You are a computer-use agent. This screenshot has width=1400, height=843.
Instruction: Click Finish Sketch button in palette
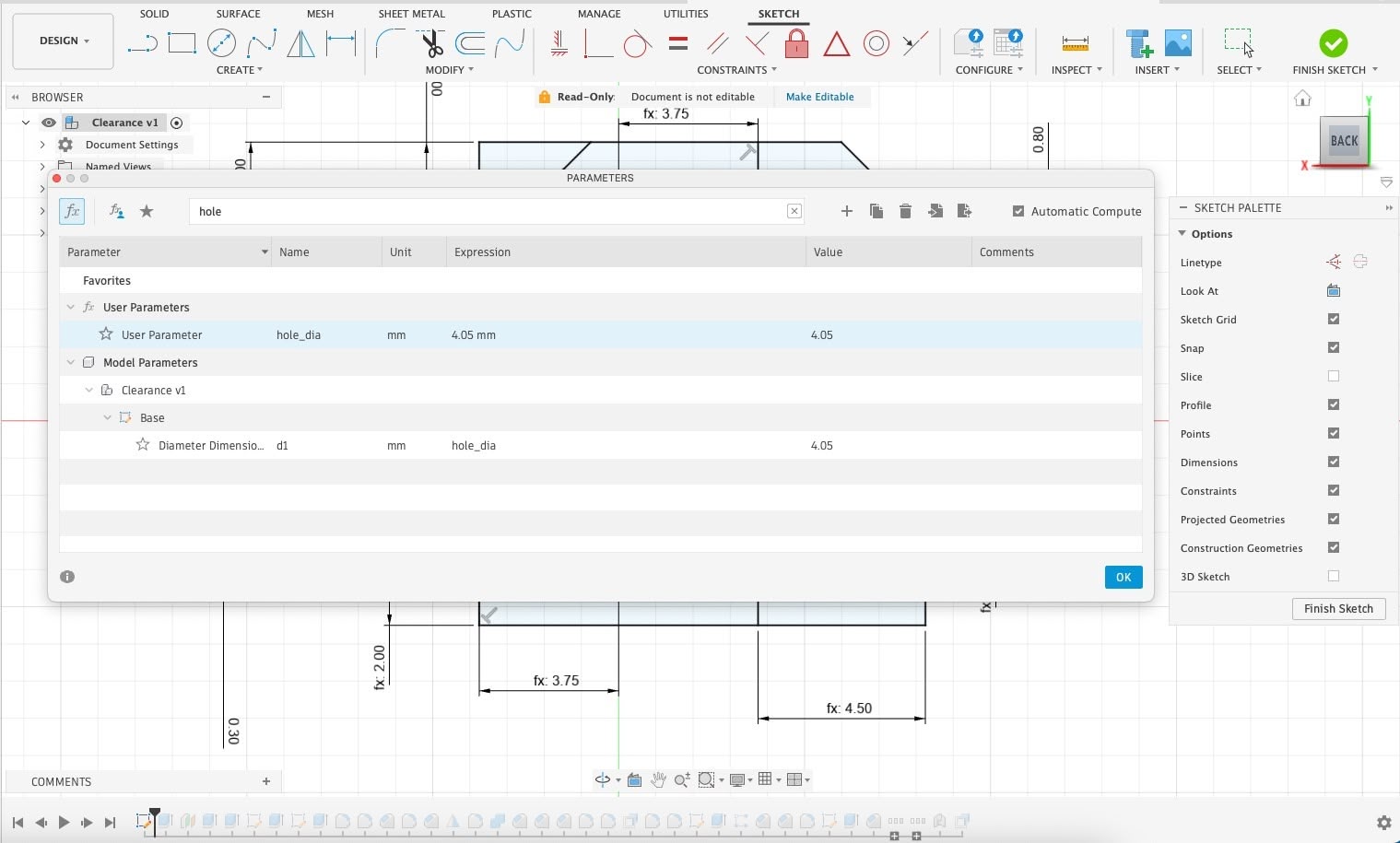pos(1338,609)
